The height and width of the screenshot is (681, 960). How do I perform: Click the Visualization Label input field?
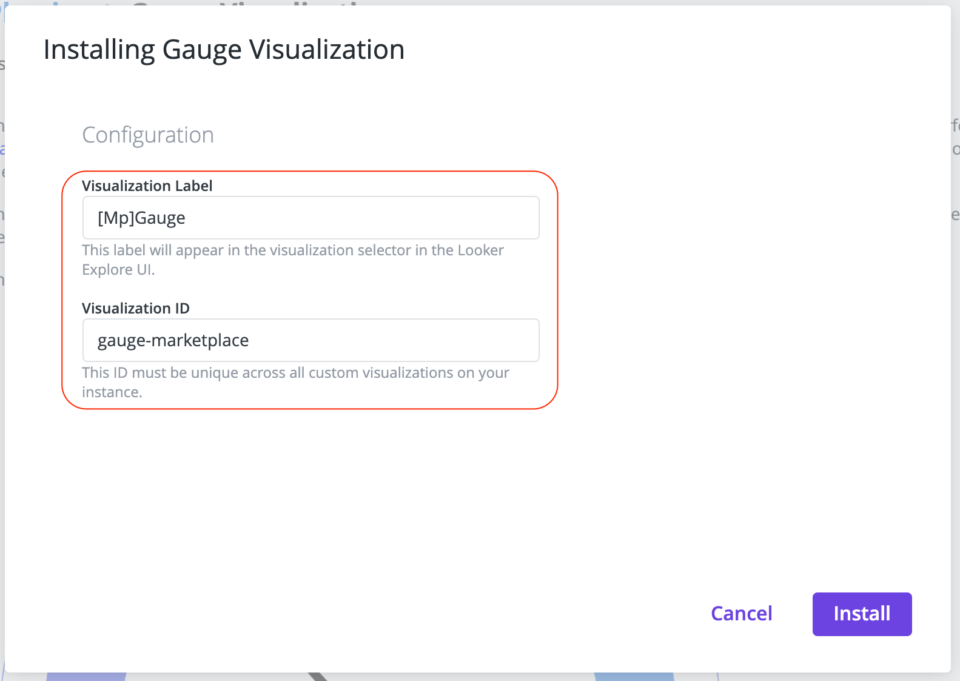point(310,217)
